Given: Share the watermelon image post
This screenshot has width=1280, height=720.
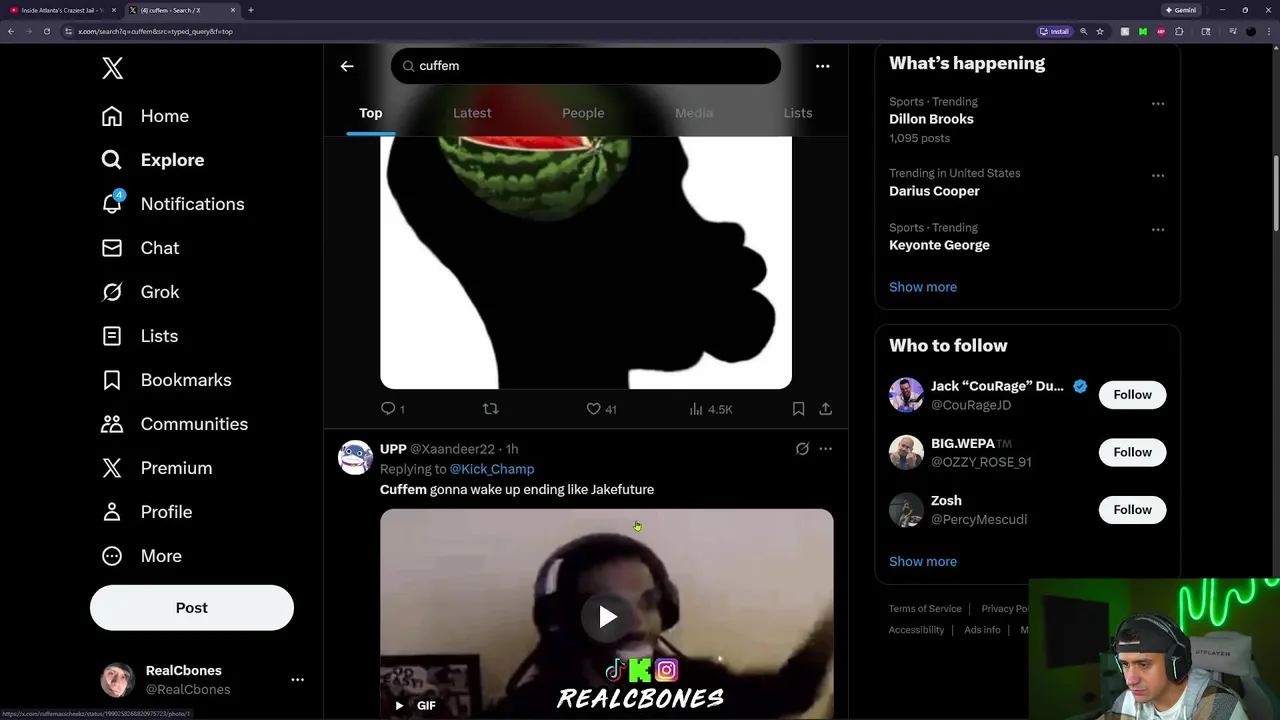Looking at the screenshot, I should tap(825, 409).
